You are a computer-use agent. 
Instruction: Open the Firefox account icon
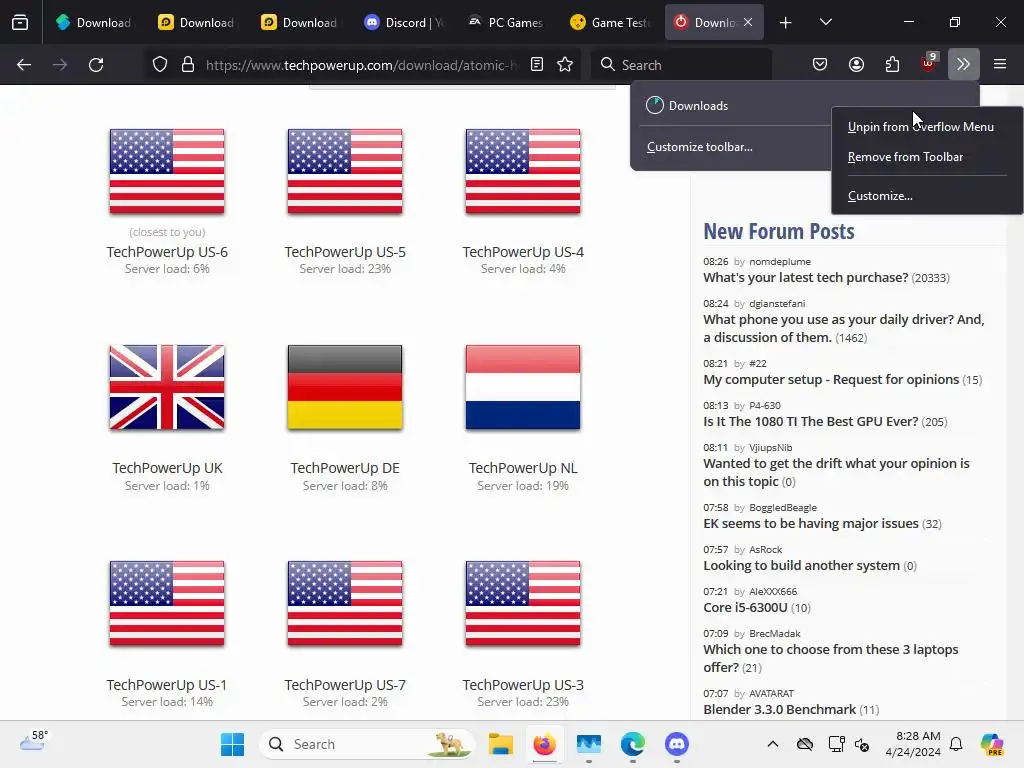856,64
